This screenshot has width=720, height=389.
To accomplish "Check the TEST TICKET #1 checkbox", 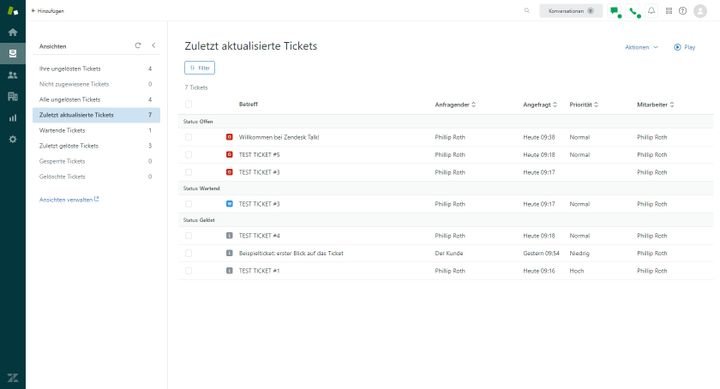I will [x=188, y=271].
